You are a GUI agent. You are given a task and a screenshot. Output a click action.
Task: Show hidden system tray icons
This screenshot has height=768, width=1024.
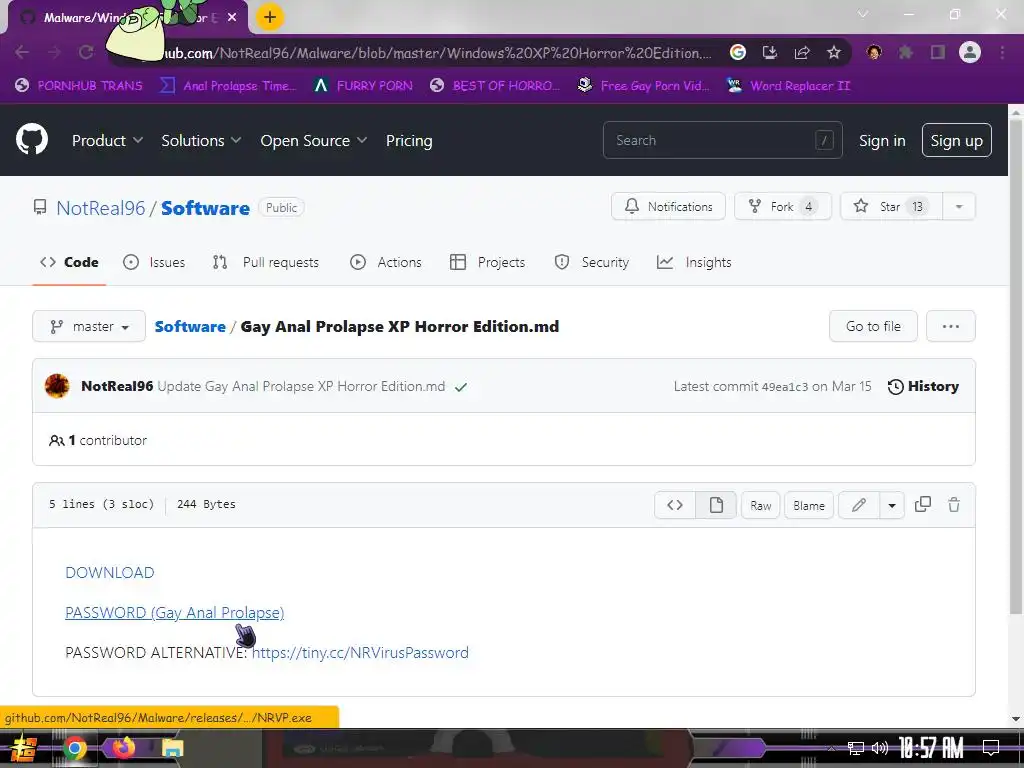(x=831, y=748)
